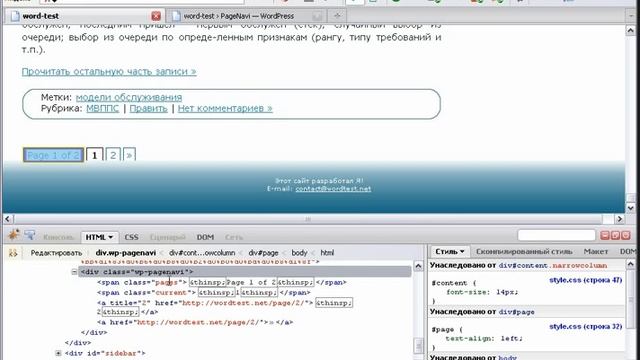Image resolution: width=640 pixels, height=360 pixels.
Task: Collapse the div class wp-pagenavi node
Action: tap(74, 272)
